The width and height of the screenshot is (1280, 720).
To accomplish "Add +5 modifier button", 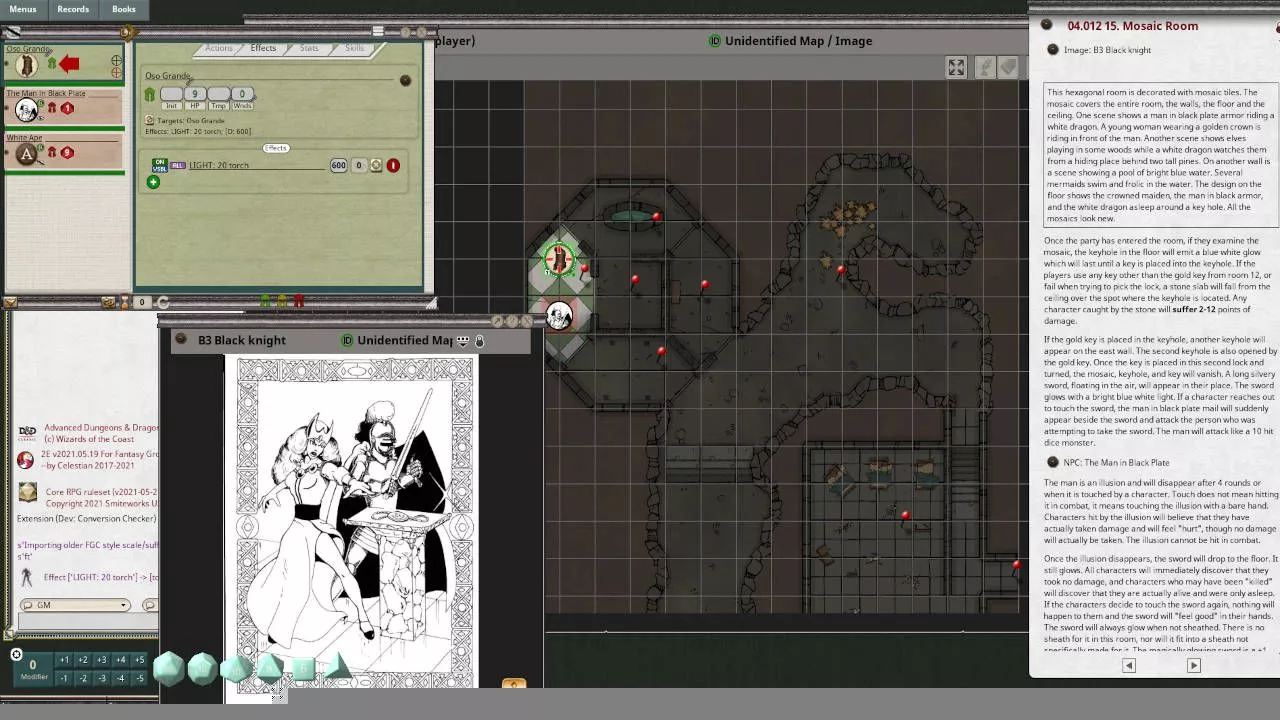I will (139, 660).
